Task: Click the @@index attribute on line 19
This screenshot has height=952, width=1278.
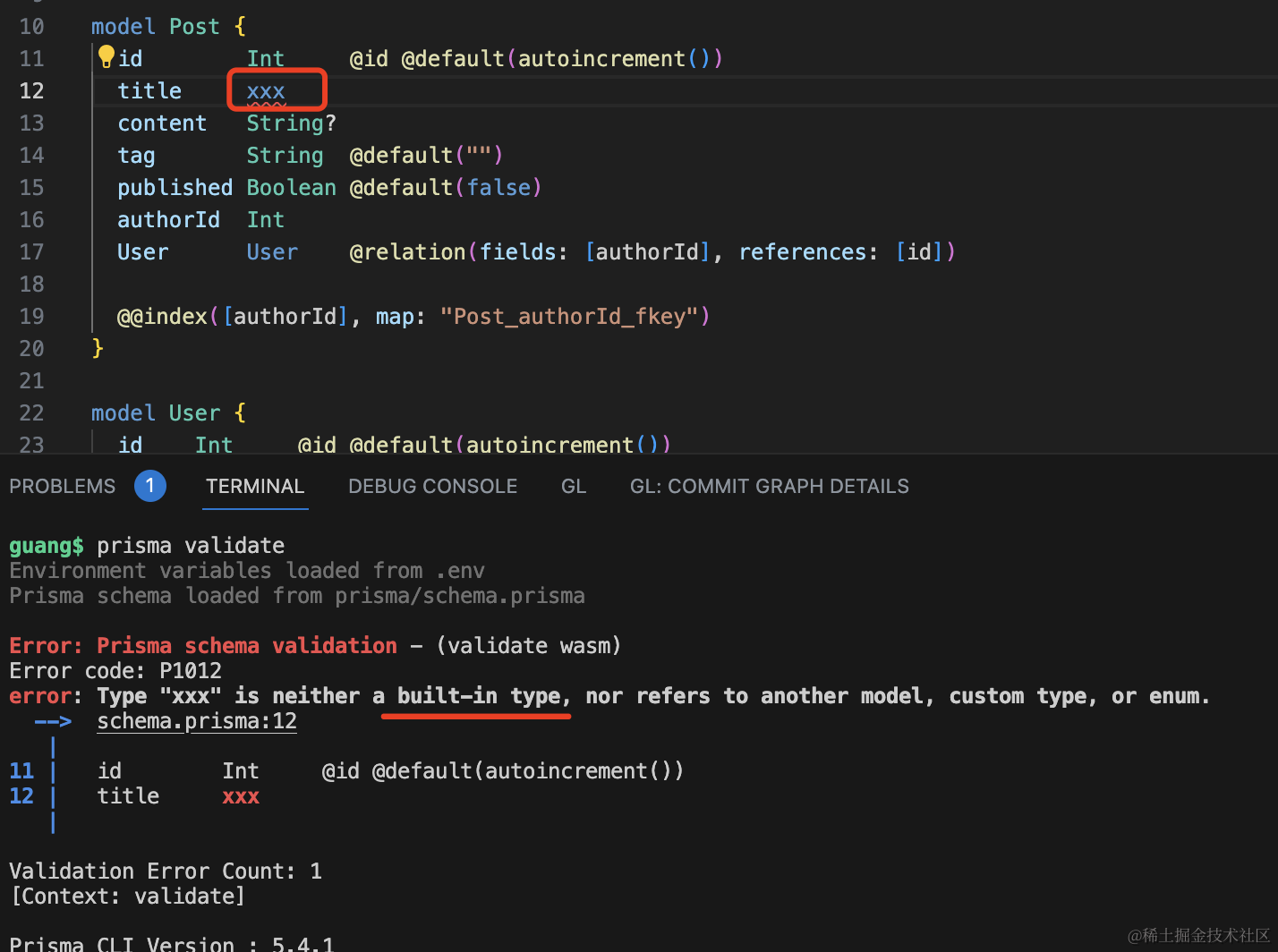Action: click(x=162, y=317)
